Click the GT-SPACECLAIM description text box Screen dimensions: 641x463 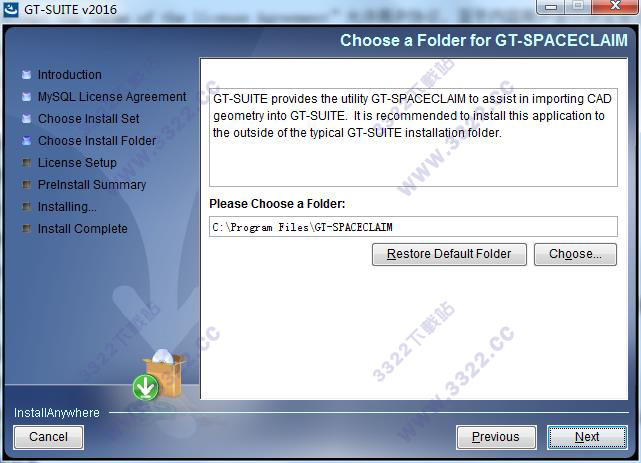[413, 137]
